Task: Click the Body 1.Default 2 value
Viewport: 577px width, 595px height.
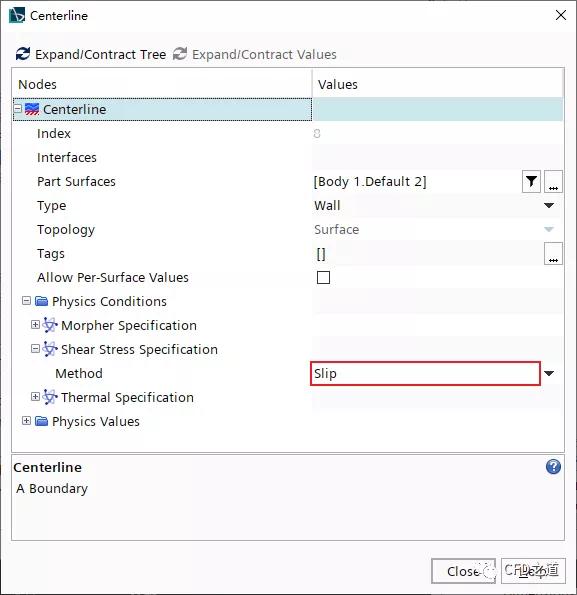Action: click(x=370, y=182)
